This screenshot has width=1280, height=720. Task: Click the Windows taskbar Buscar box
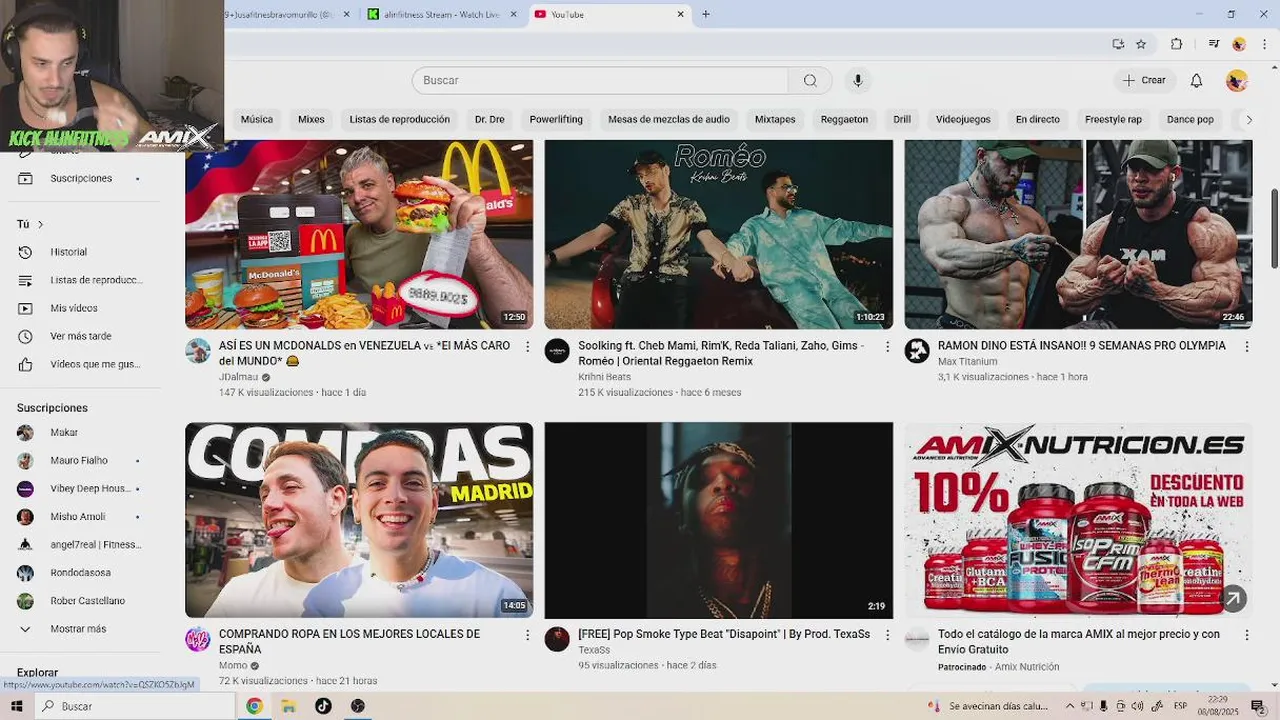135,706
